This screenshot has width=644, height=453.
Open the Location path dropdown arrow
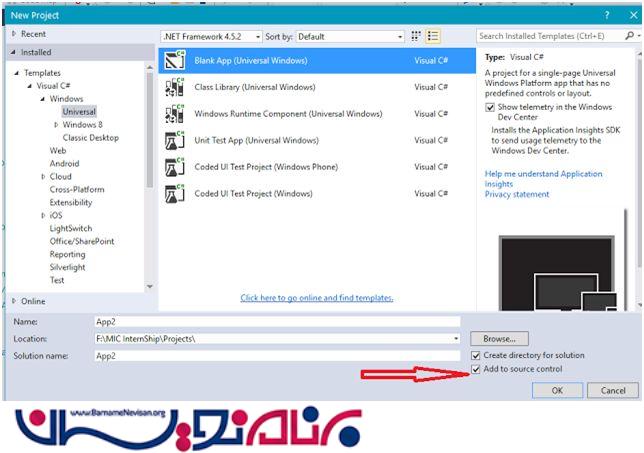click(x=456, y=339)
